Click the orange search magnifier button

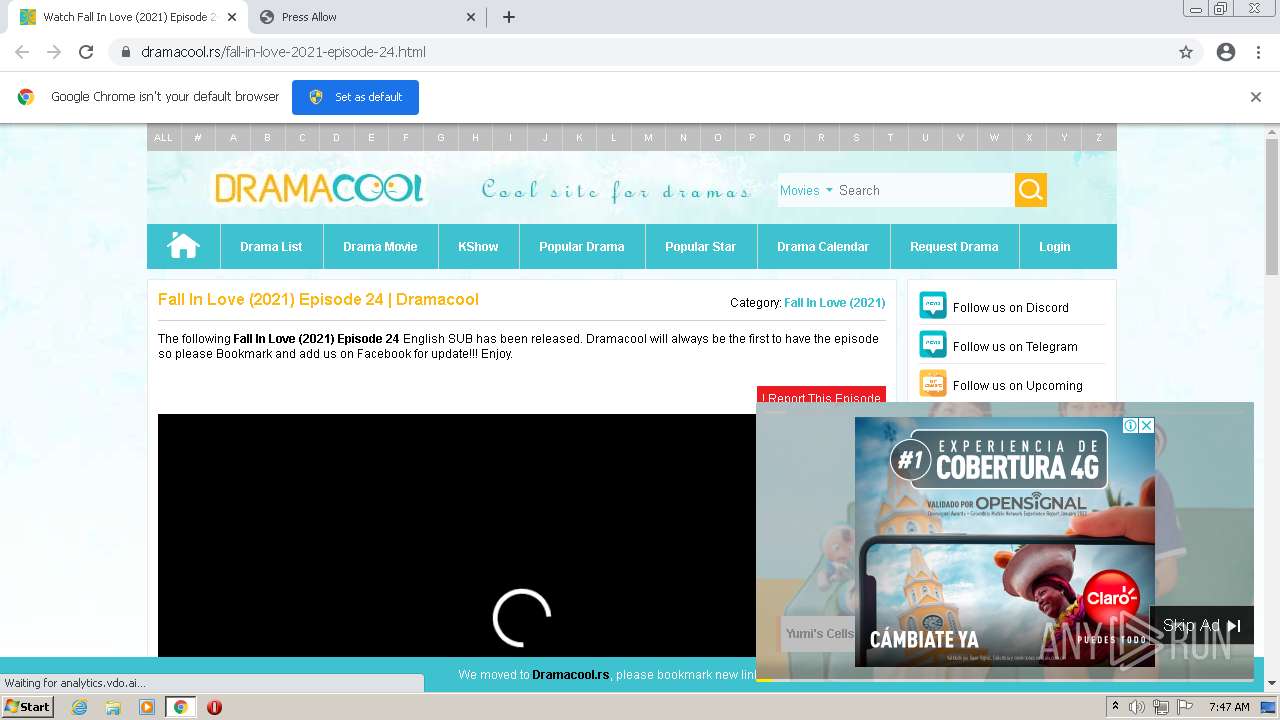coord(1031,190)
